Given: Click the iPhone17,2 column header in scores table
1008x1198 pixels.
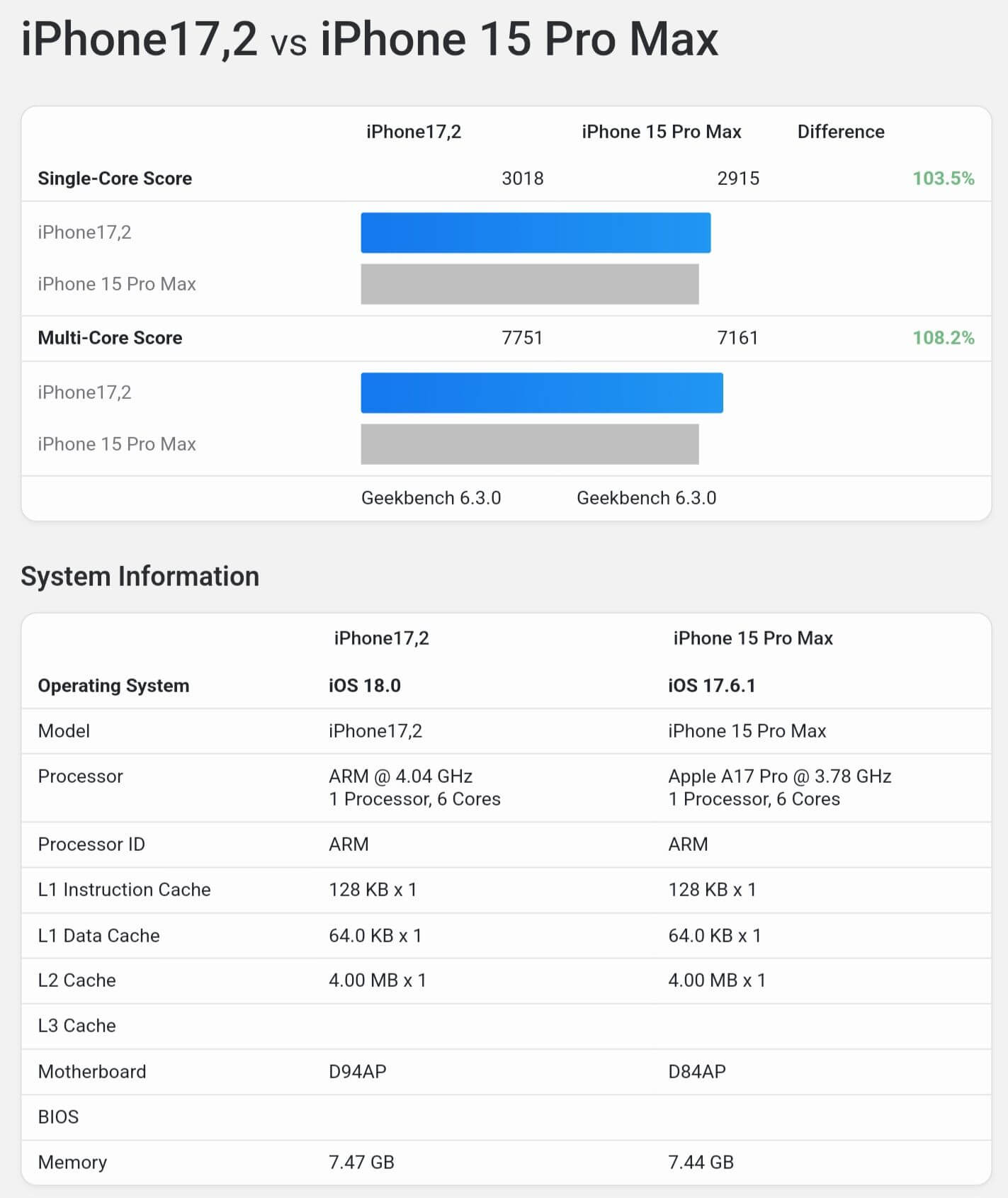Looking at the screenshot, I should [x=414, y=132].
